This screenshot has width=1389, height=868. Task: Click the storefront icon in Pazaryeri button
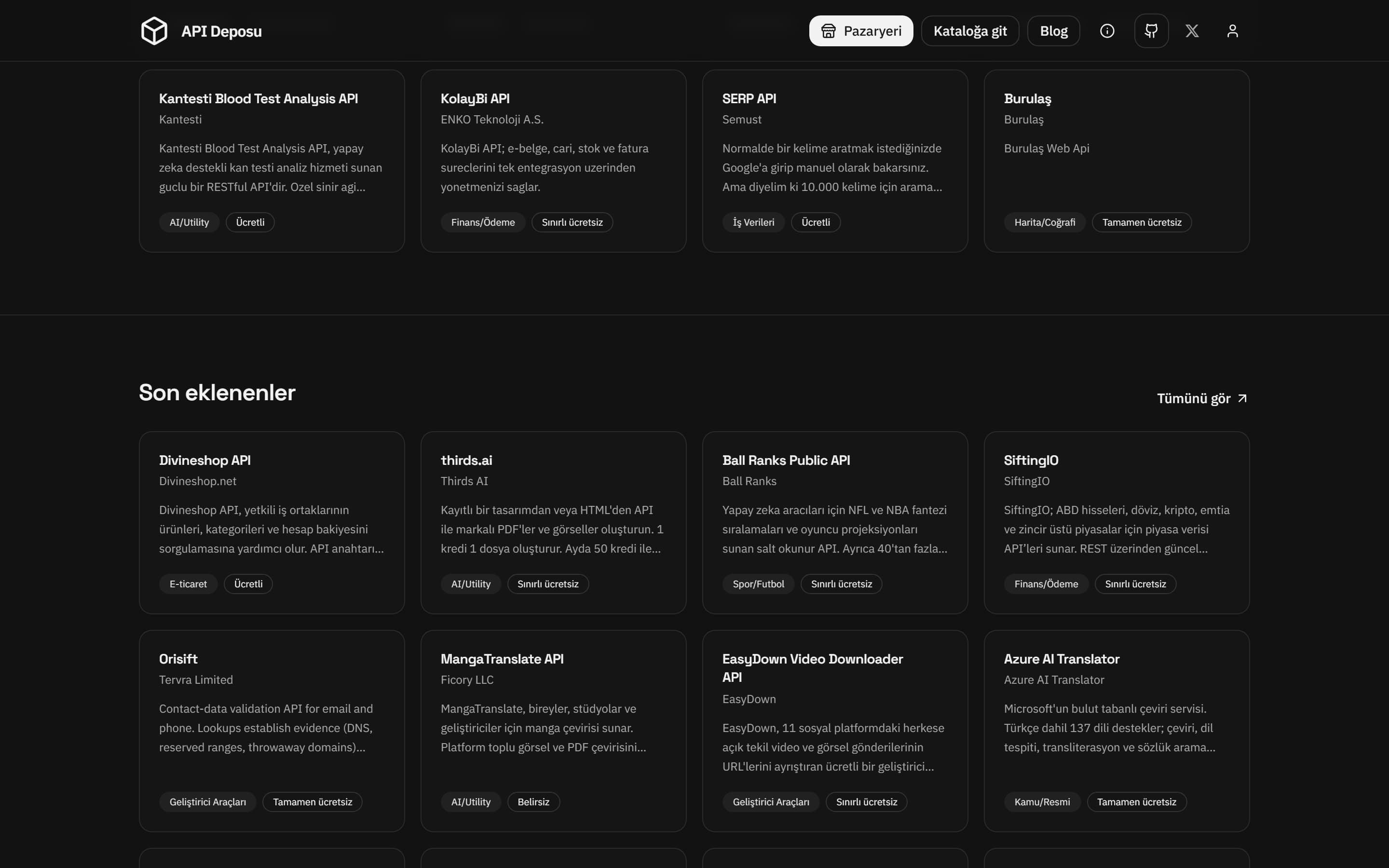828,31
